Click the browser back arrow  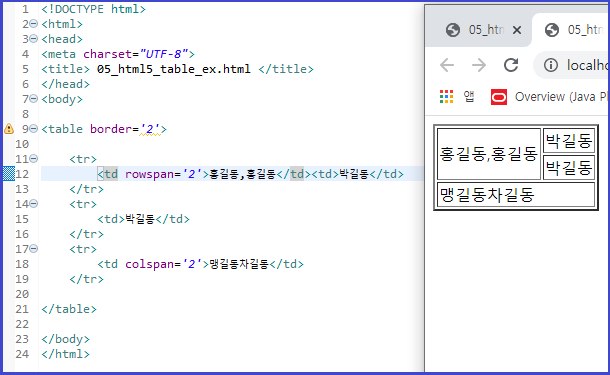447,65
